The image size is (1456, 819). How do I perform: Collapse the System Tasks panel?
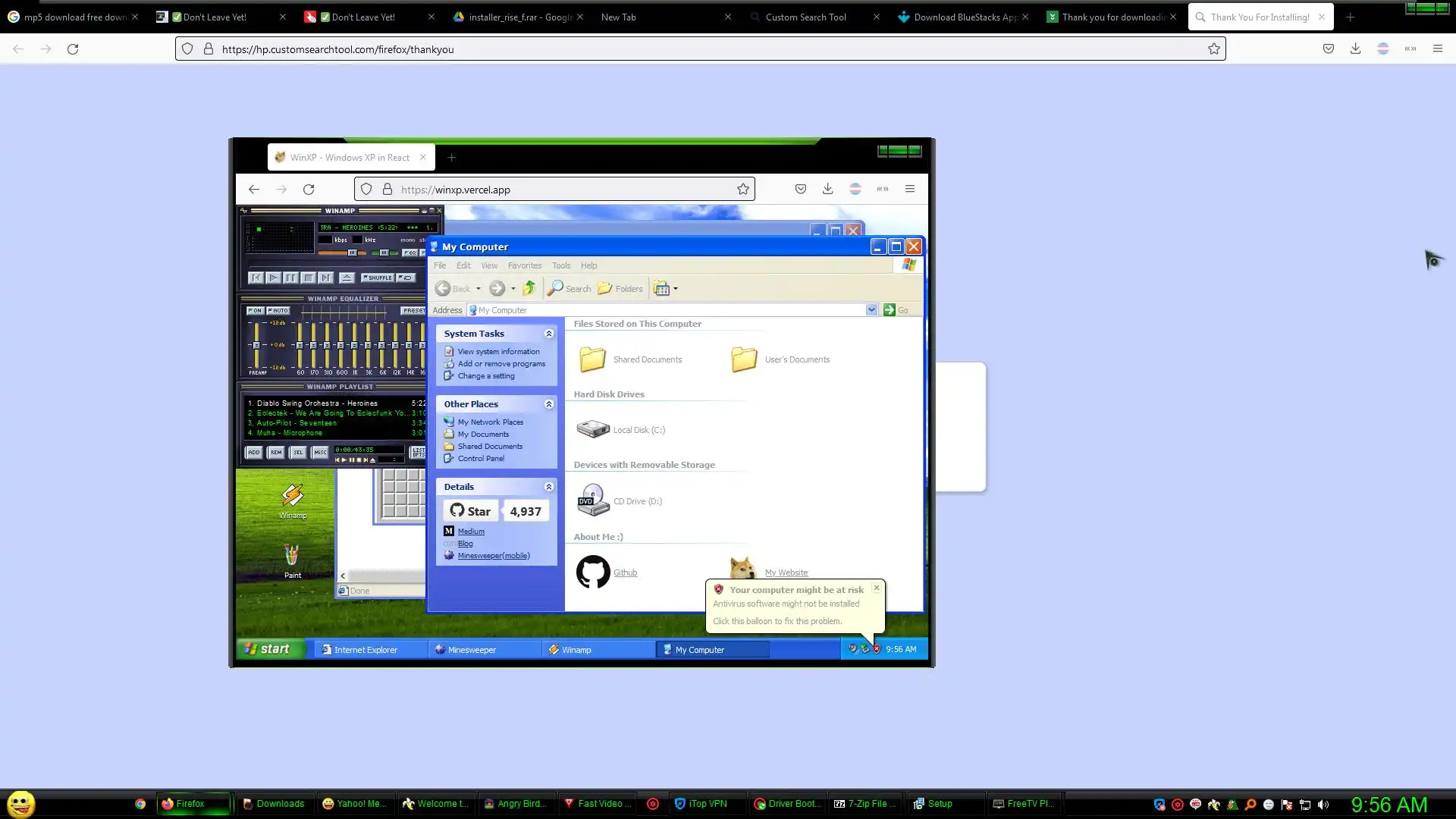[x=548, y=334]
